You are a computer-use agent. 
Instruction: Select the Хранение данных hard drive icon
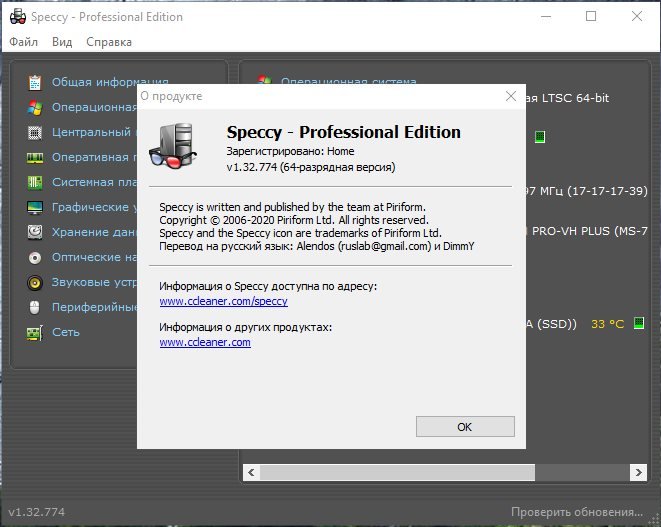coord(35,232)
